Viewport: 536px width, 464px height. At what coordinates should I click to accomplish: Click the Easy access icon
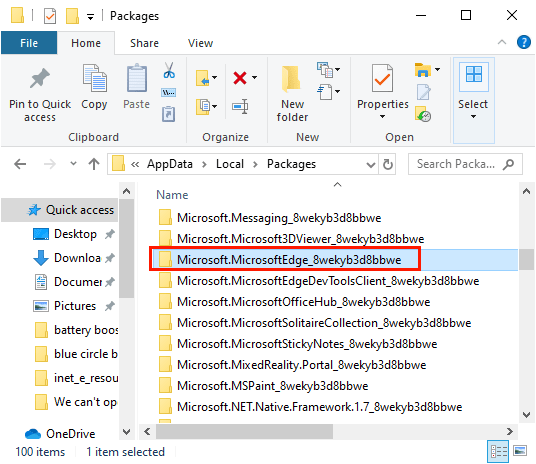point(325,91)
